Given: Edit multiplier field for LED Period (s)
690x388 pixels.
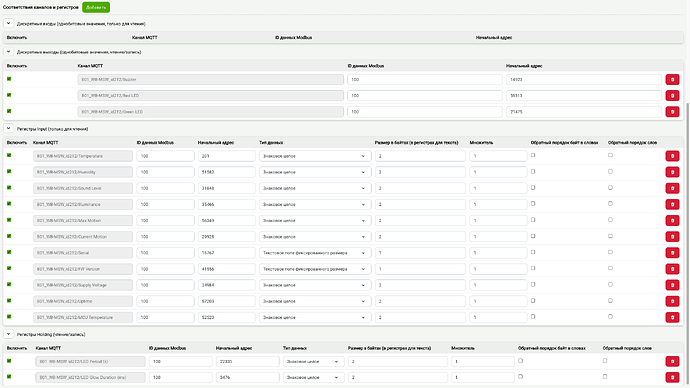Looking at the screenshot, I should [483, 362].
